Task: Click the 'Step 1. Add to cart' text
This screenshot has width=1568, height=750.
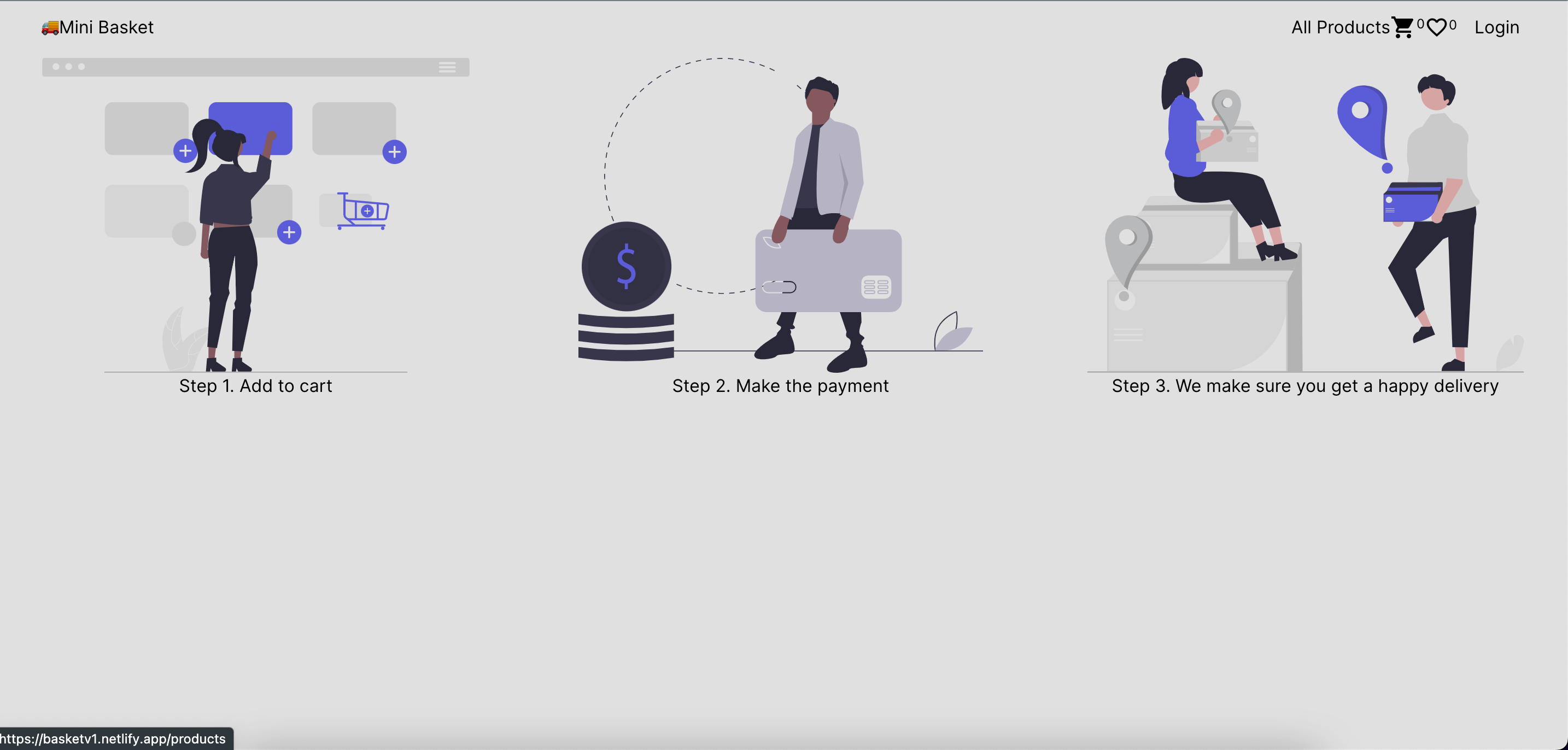Action: coord(256,386)
